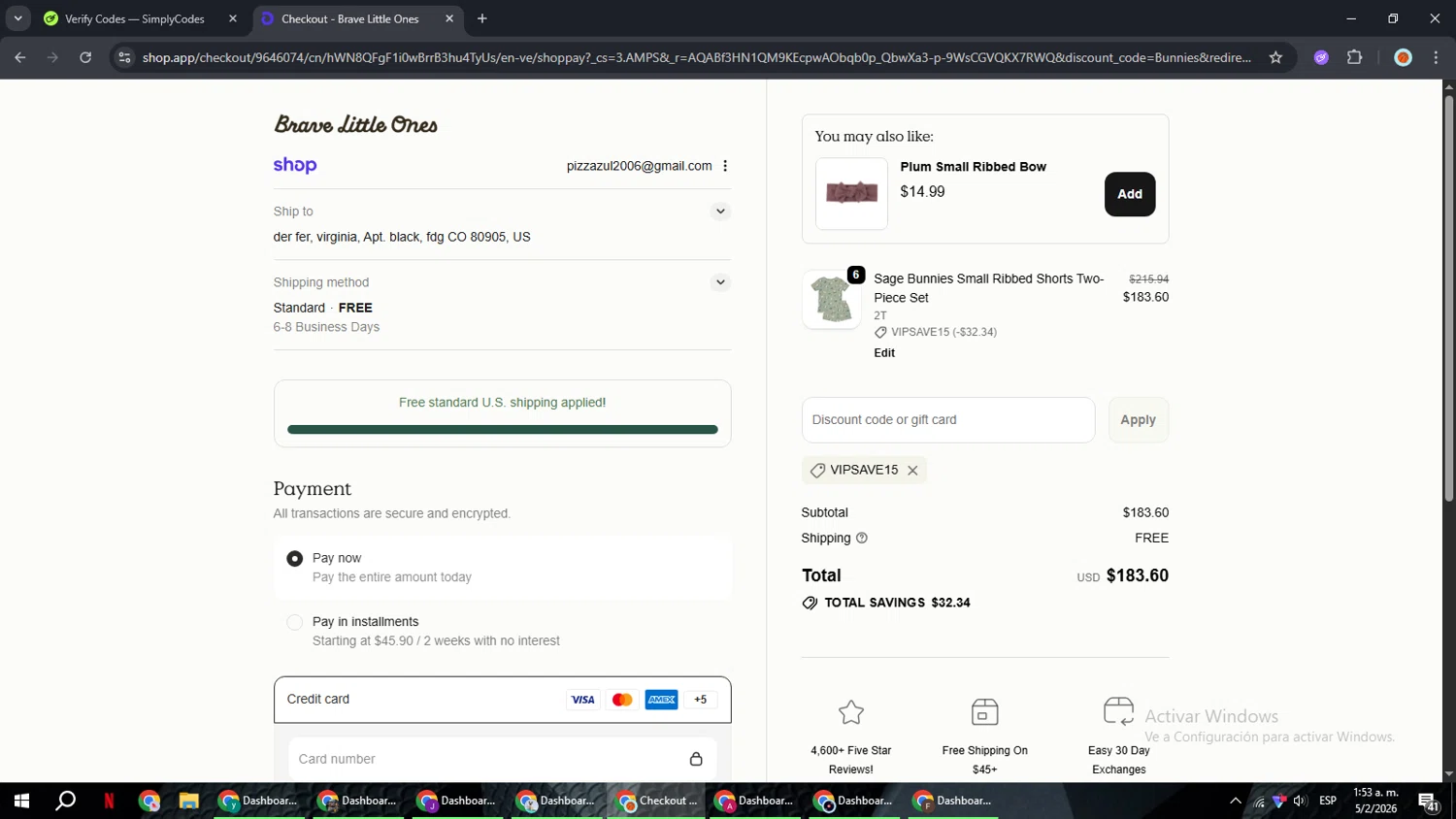
Task: Click the Plum Small Ribbed Bow title
Action: tap(973, 167)
